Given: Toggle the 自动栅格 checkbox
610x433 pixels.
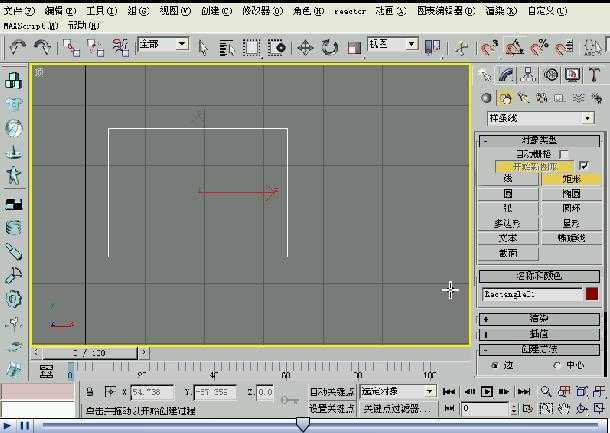Looking at the screenshot, I should pyautogui.click(x=563, y=154).
